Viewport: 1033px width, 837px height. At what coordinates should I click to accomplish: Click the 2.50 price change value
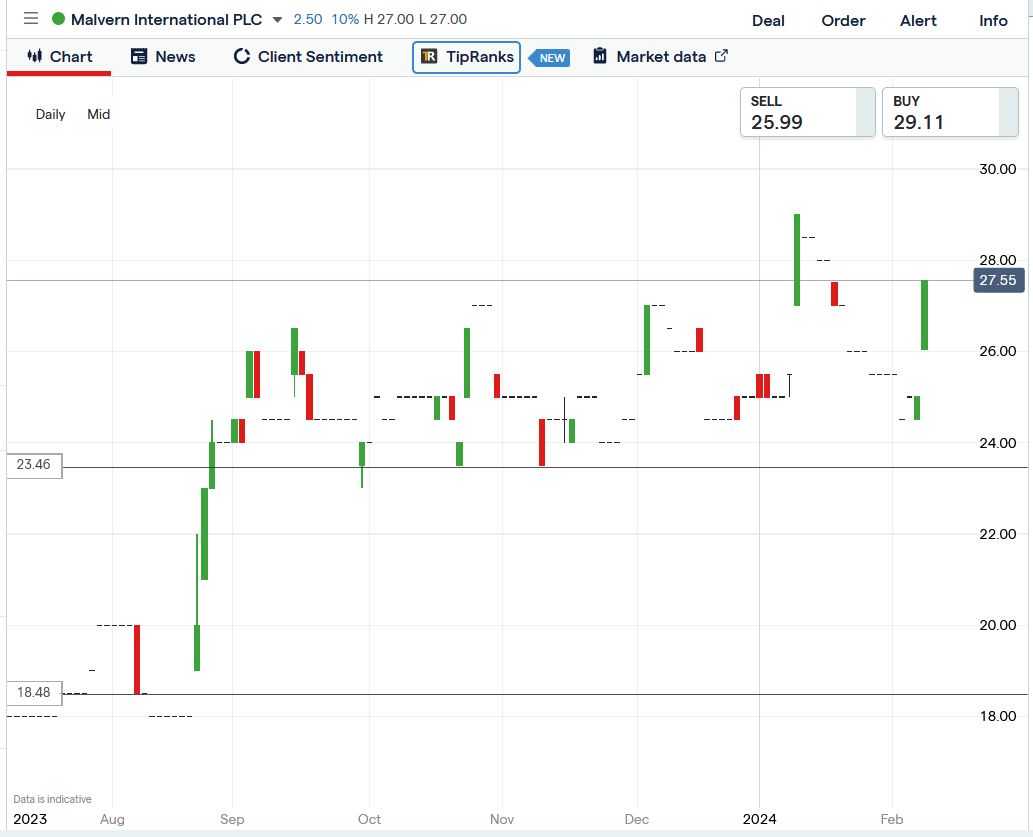308,19
